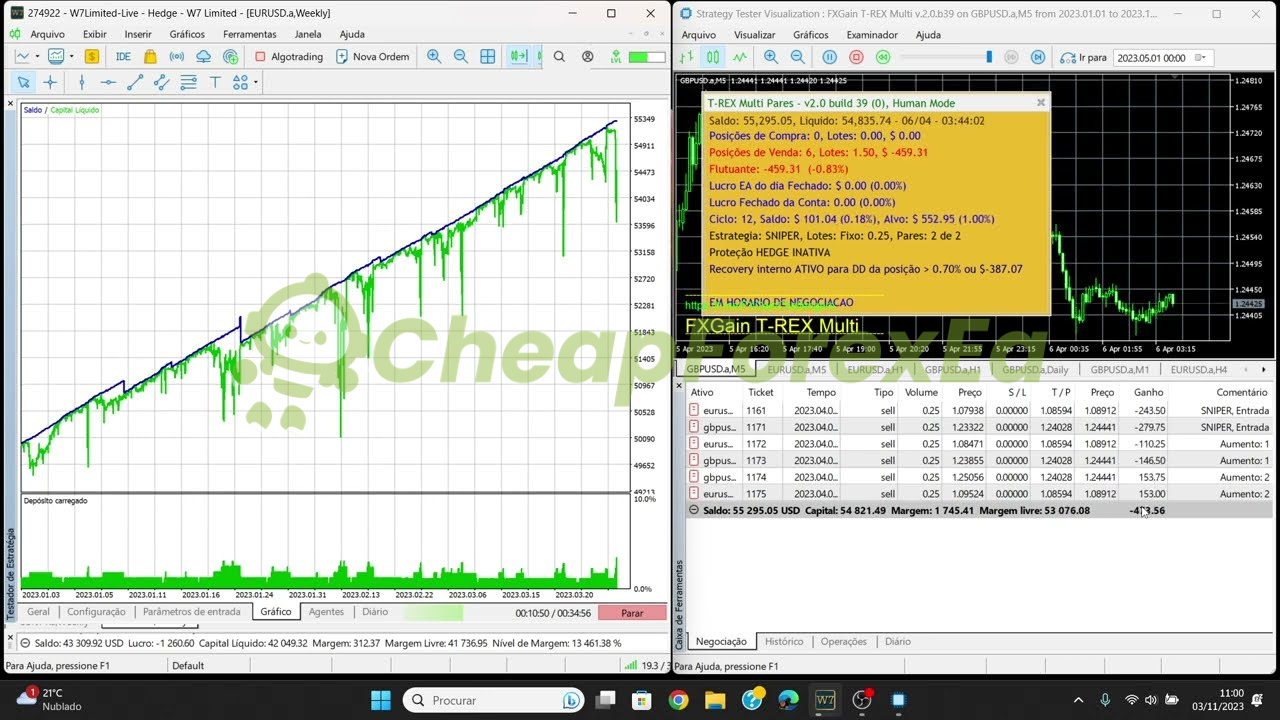This screenshot has width=1280, height=720.
Task: Click the yellow dollar trading icon
Action: click(91, 57)
